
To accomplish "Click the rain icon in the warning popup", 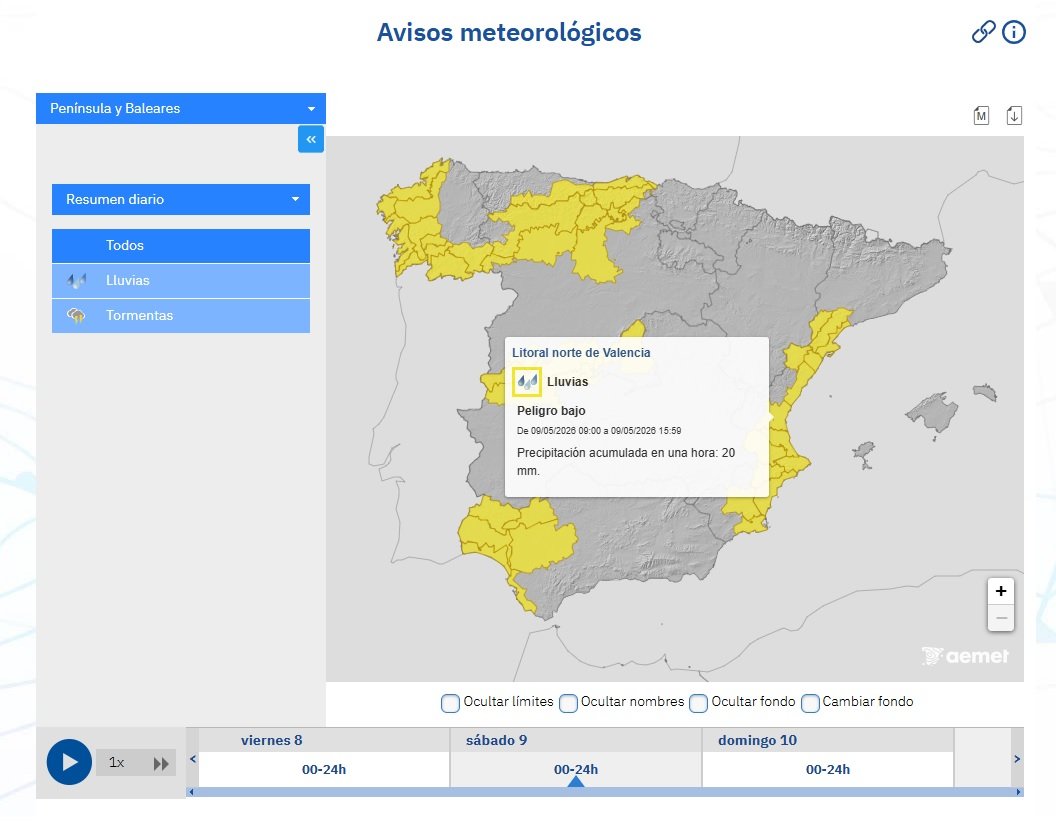I will click(x=527, y=382).
